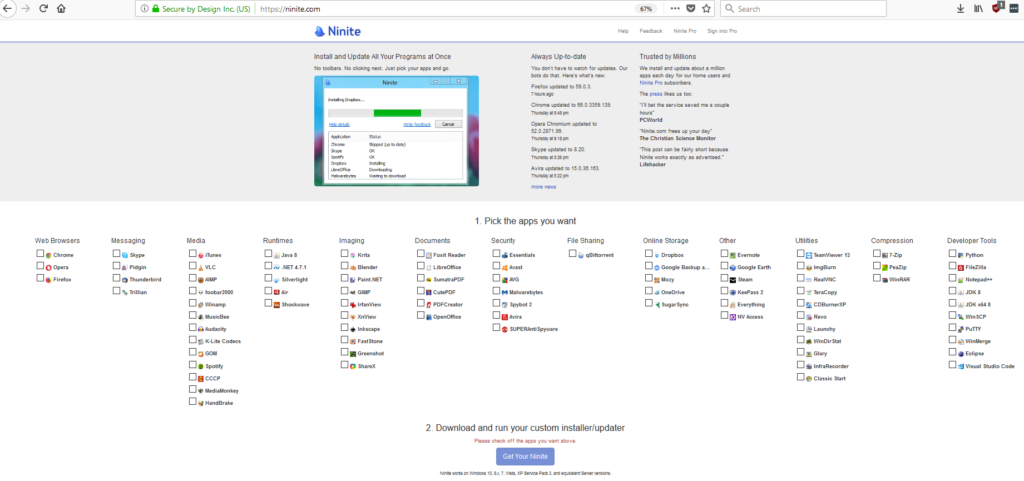
Task: Click the browser Search field
Action: (x=803, y=9)
